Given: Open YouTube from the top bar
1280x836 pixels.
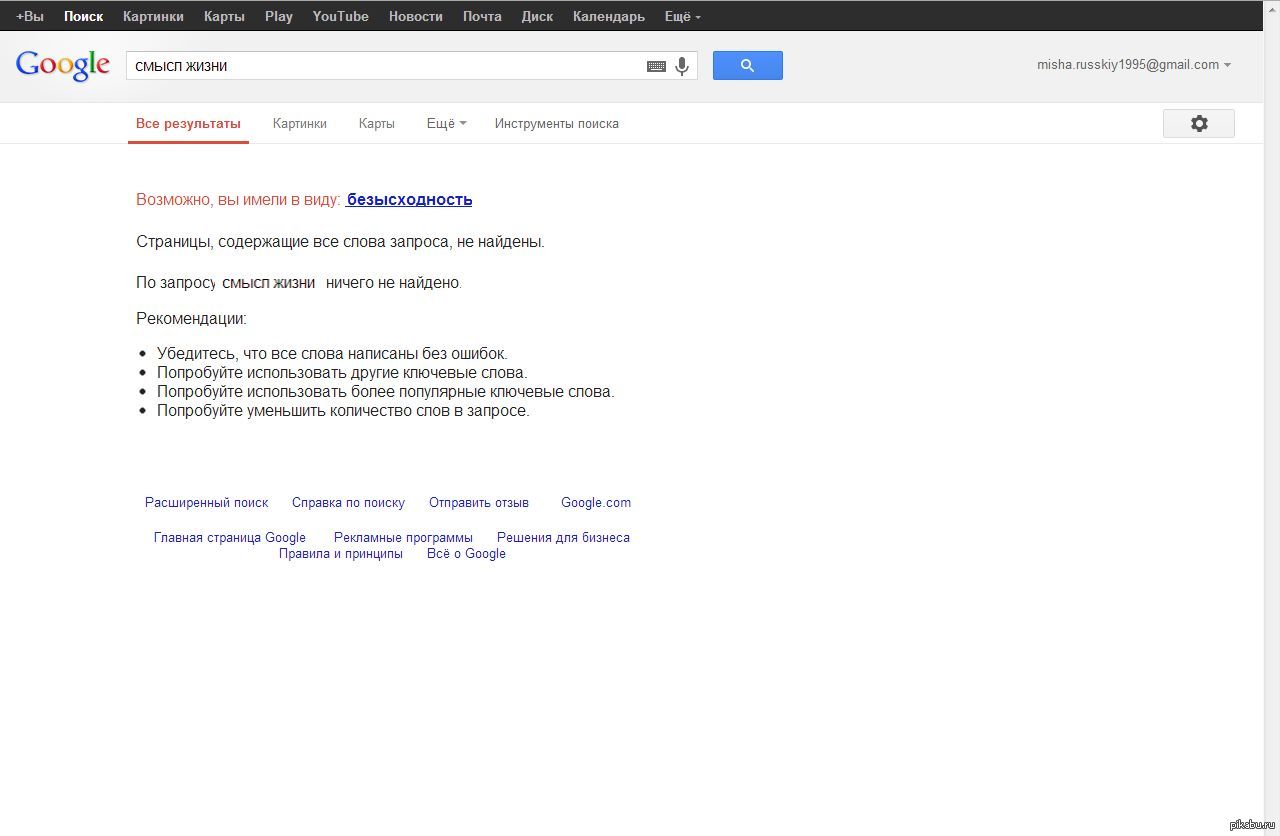Looking at the screenshot, I should pyautogui.click(x=340, y=16).
